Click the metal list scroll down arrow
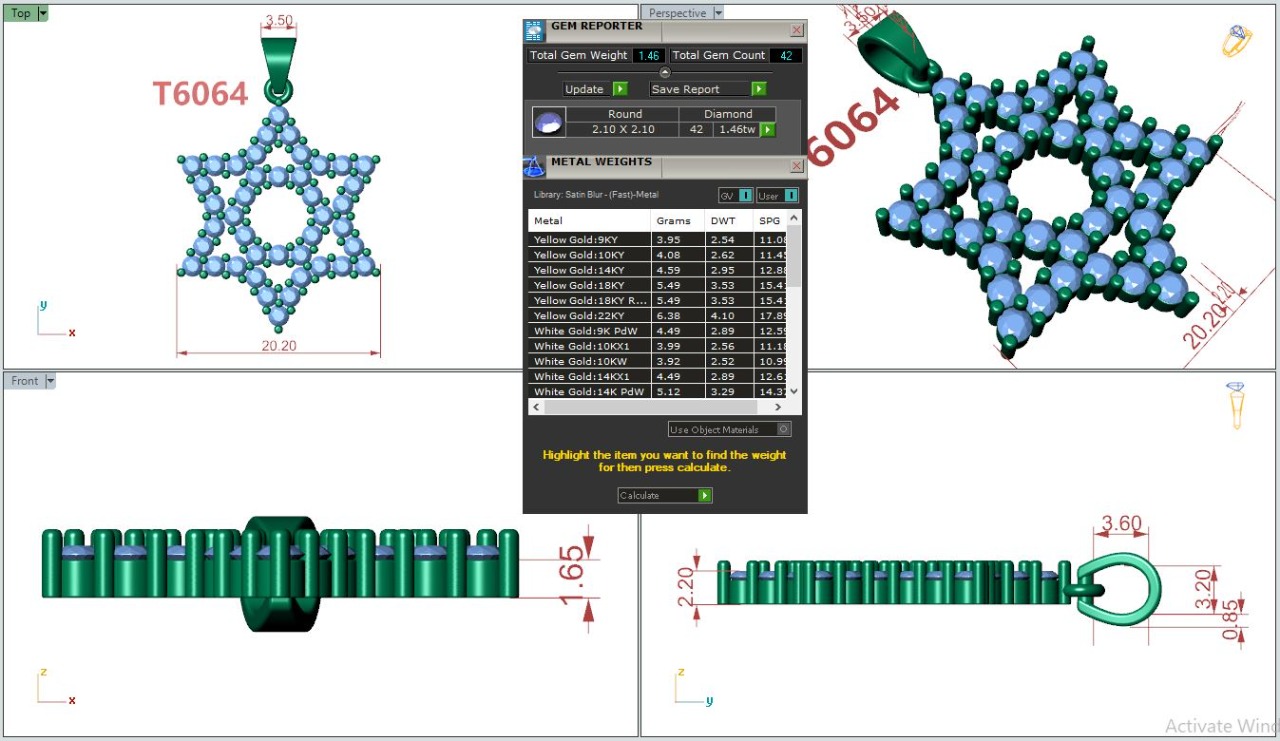This screenshot has width=1280, height=741. point(794,392)
